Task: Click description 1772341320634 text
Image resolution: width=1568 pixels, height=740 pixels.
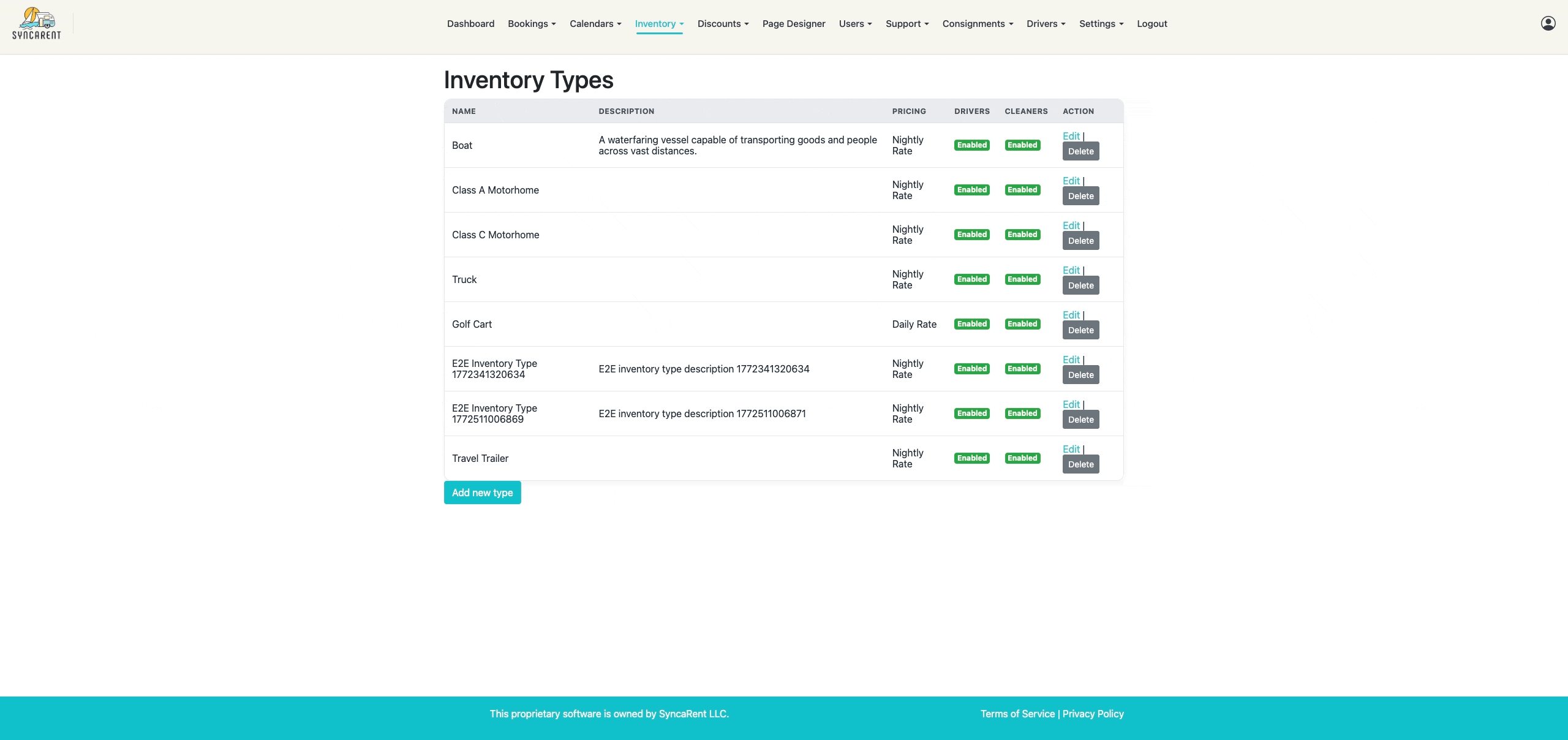Action: (704, 369)
